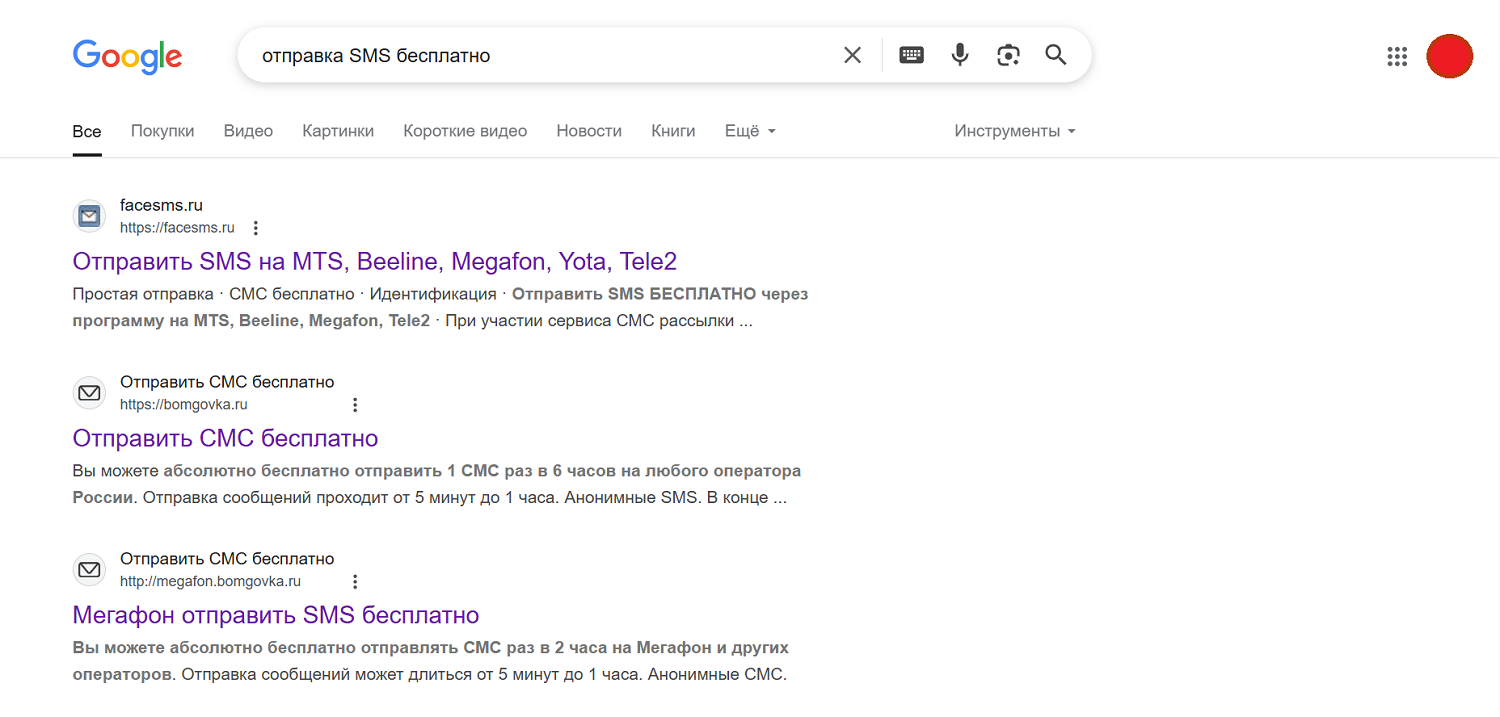Screen dimensions: 1500x717
Task: Open link Отправить SMS на MTS, Beeline
Action: [x=375, y=262]
